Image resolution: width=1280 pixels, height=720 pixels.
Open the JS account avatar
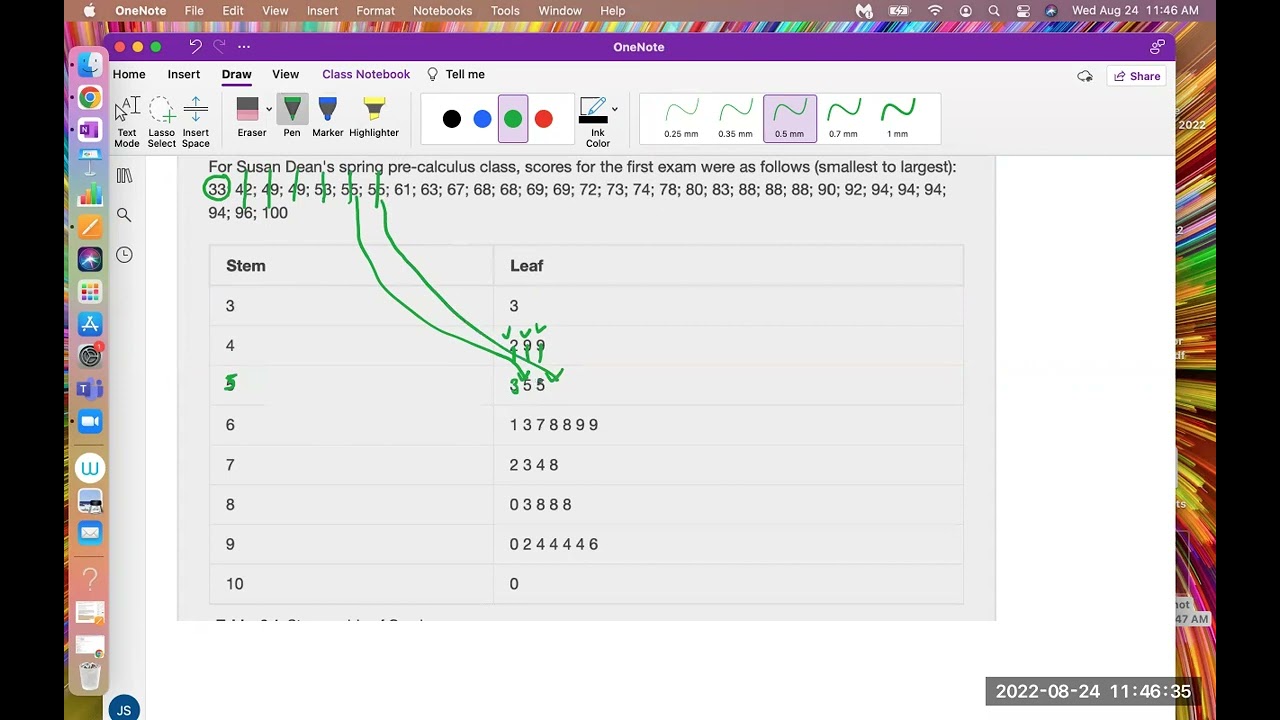(x=124, y=709)
